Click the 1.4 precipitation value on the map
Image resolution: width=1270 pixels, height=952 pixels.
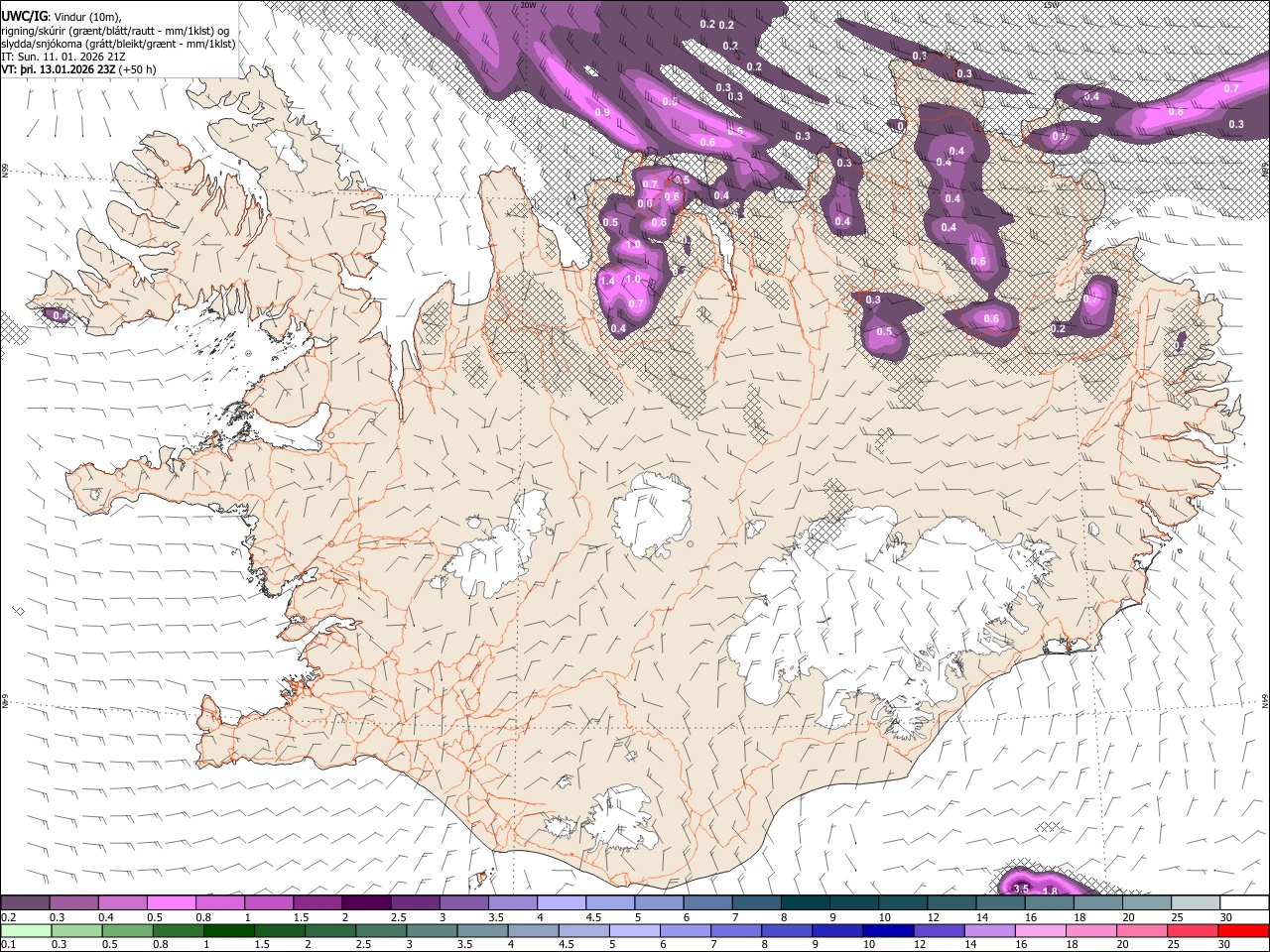pyautogui.click(x=608, y=282)
